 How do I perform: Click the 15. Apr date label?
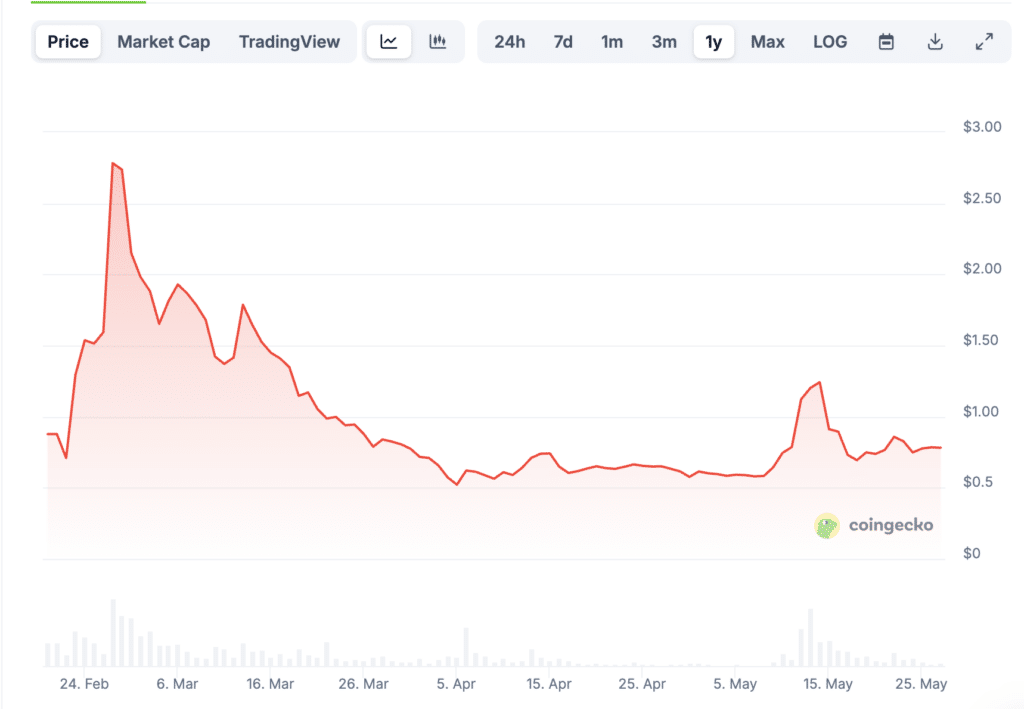(x=549, y=684)
